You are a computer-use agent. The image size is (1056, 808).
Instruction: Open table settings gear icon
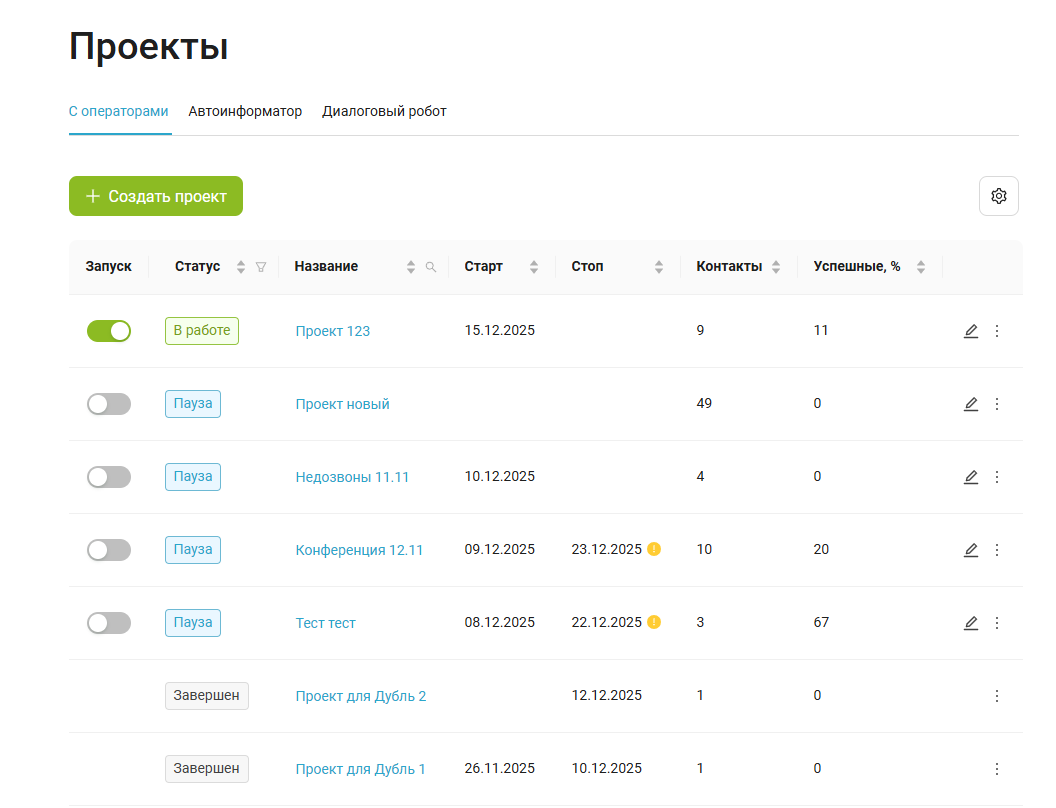(998, 196)
